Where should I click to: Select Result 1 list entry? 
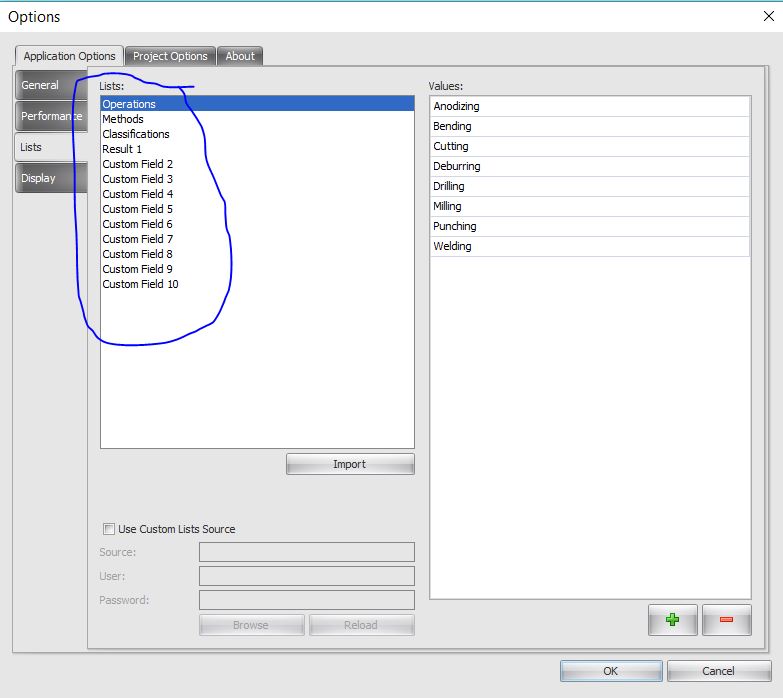click(122, 149)
